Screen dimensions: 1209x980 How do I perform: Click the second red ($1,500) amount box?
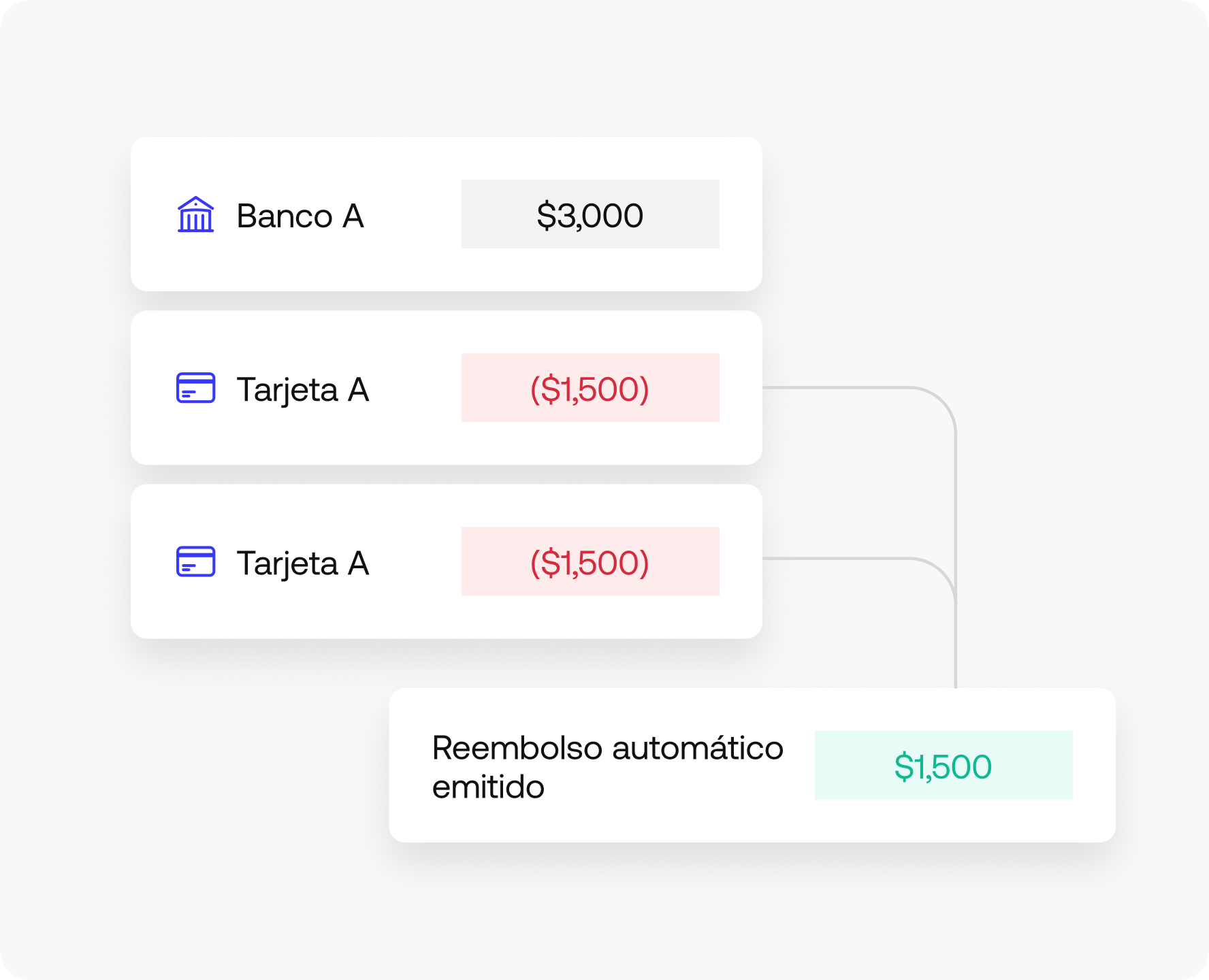click(590, 561)
